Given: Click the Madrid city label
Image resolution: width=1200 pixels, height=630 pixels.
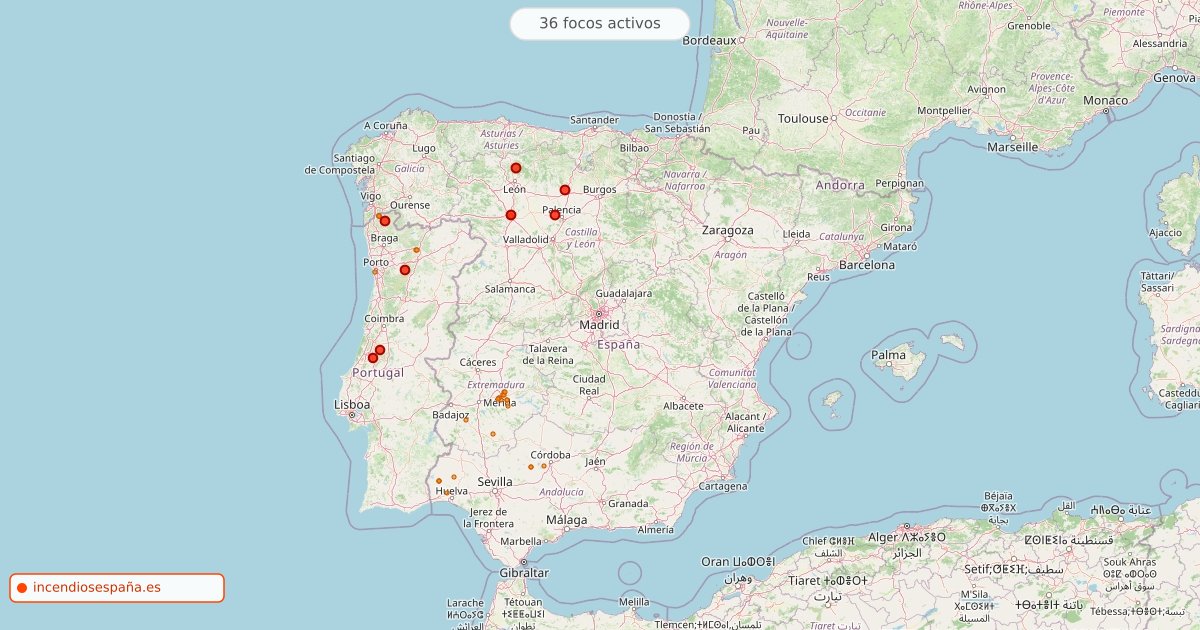Looking at the screenshot, I should (600, 325).
